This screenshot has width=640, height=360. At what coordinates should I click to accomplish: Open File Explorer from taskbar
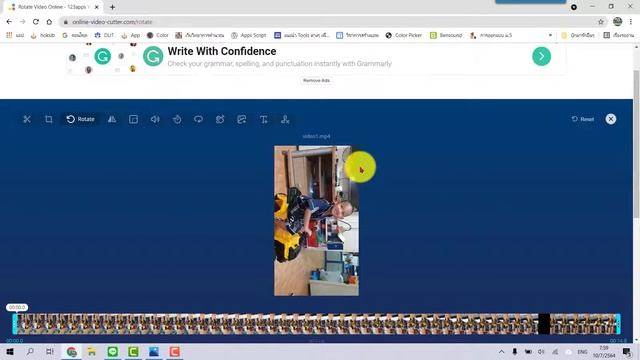92,351
